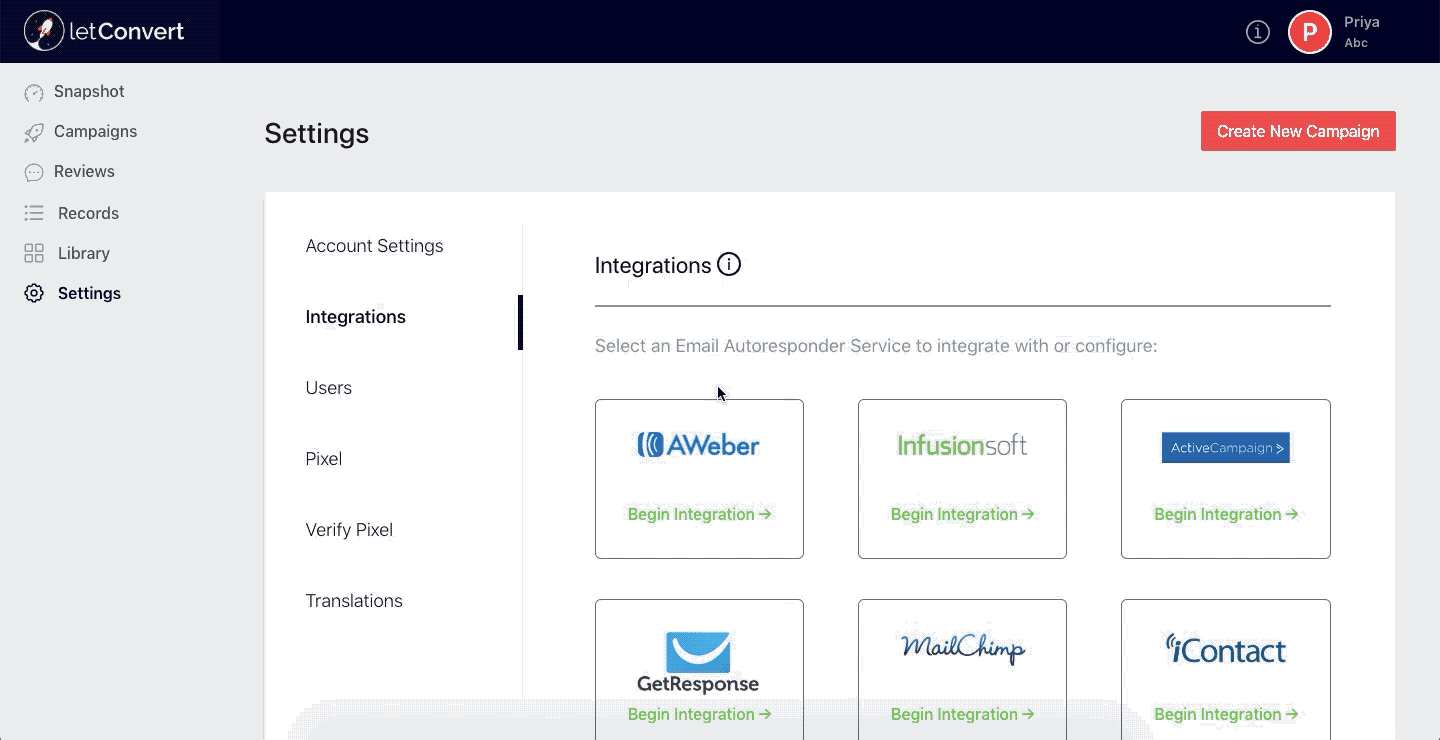Click the iContact logo
1440x740 pixels.
coord(1226,649)
